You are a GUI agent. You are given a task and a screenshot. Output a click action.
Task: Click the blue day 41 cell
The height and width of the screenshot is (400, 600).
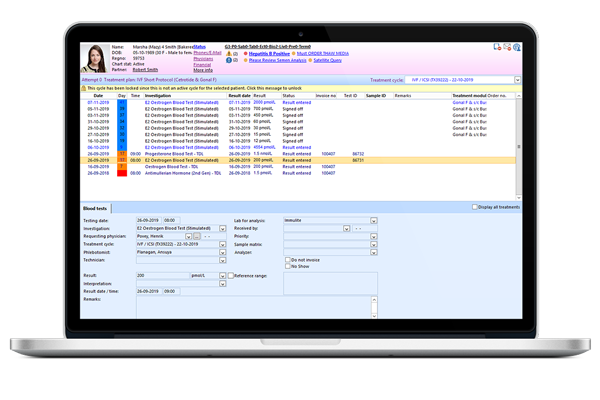(x=122, y=103)
